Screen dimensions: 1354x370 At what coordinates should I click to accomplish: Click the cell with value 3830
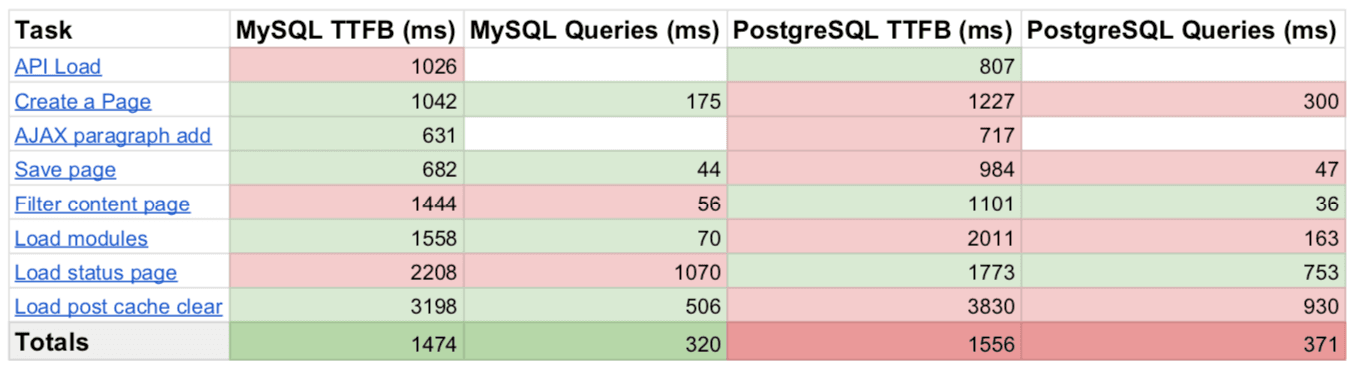[x=874, y=306]
